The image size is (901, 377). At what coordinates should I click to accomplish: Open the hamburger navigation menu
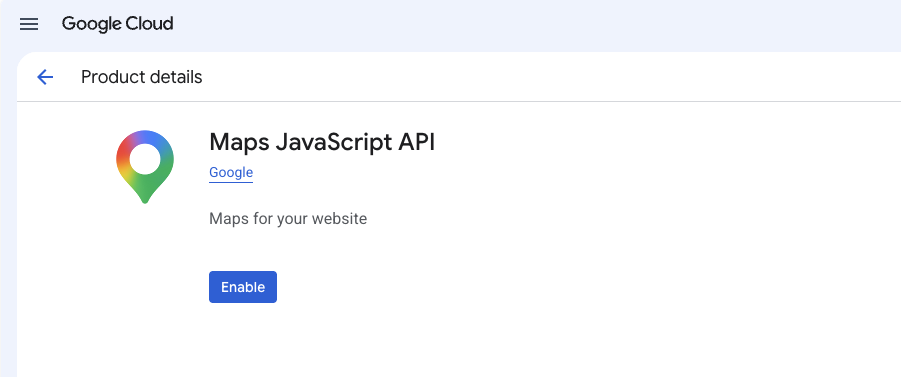(x=29, y=24)
